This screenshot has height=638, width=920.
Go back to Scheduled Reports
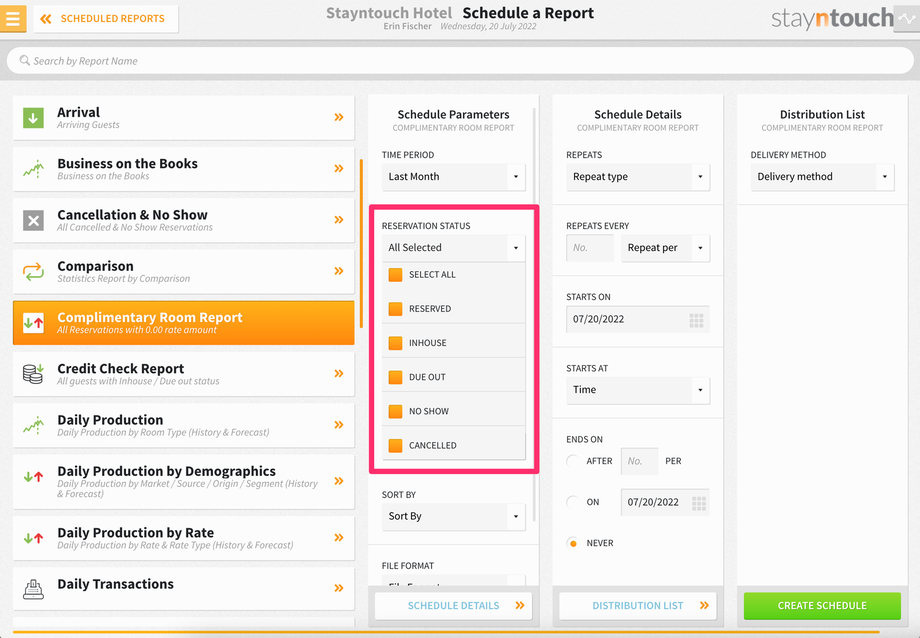106,19
